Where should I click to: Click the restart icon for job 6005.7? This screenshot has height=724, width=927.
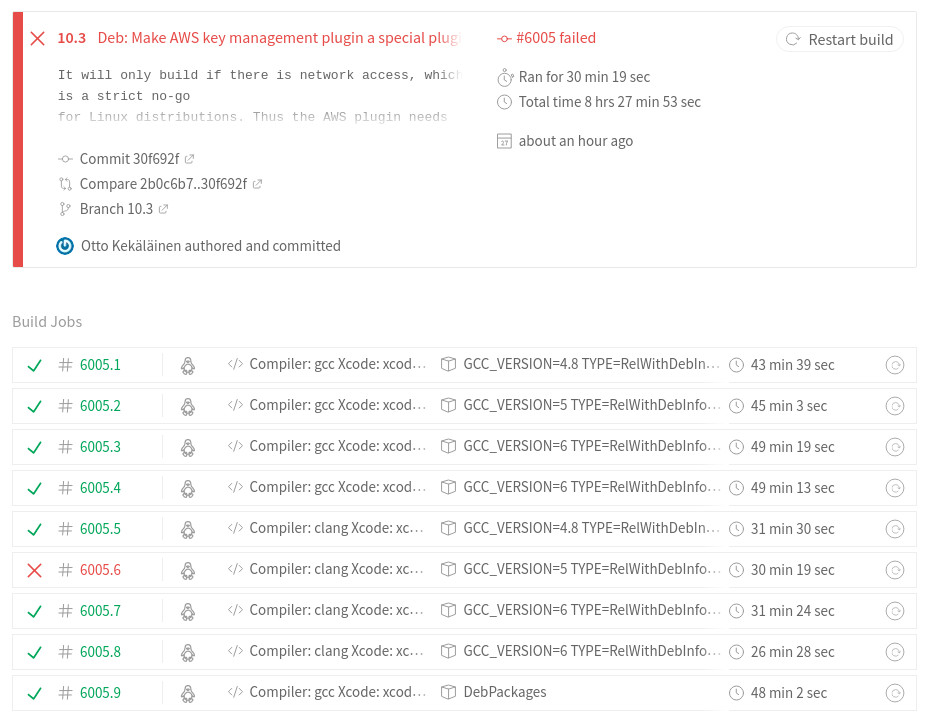(895, 611)
